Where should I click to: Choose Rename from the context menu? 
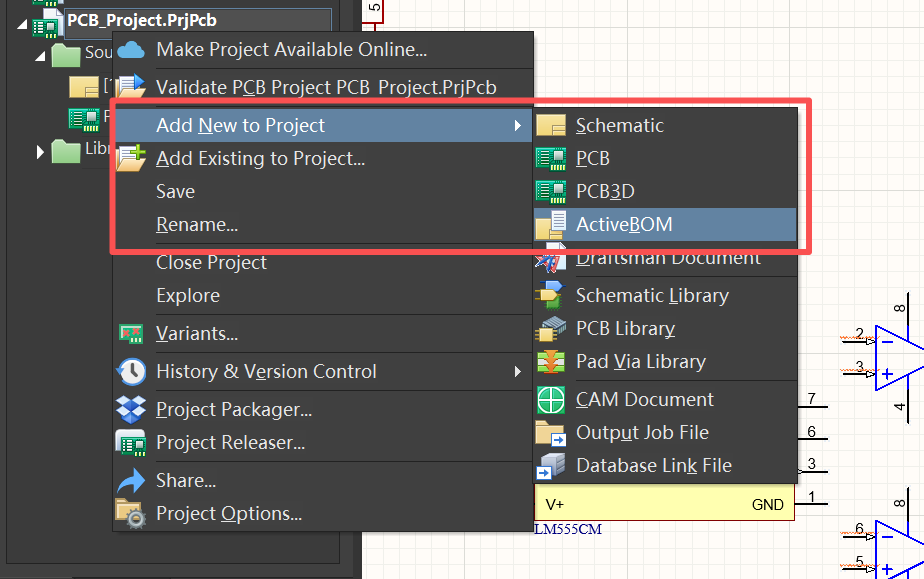[323, 224]
